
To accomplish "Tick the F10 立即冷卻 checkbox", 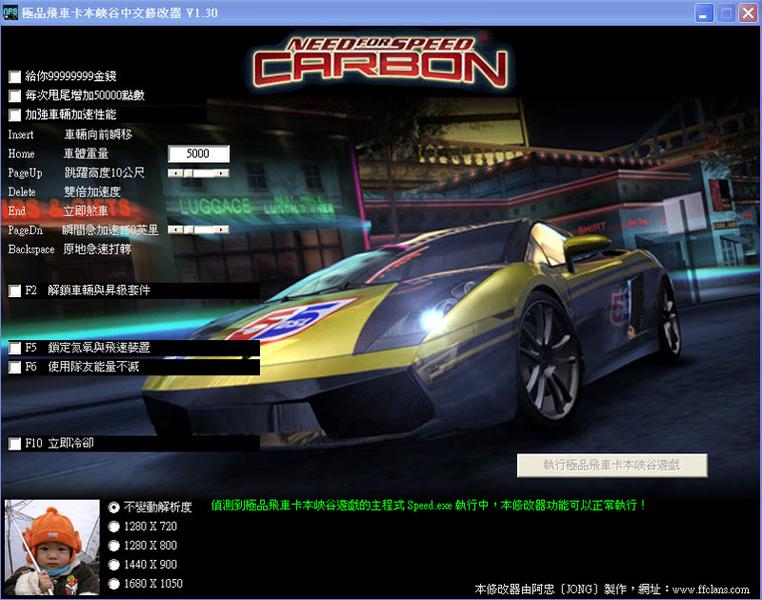I will click(x=15, y=443).
